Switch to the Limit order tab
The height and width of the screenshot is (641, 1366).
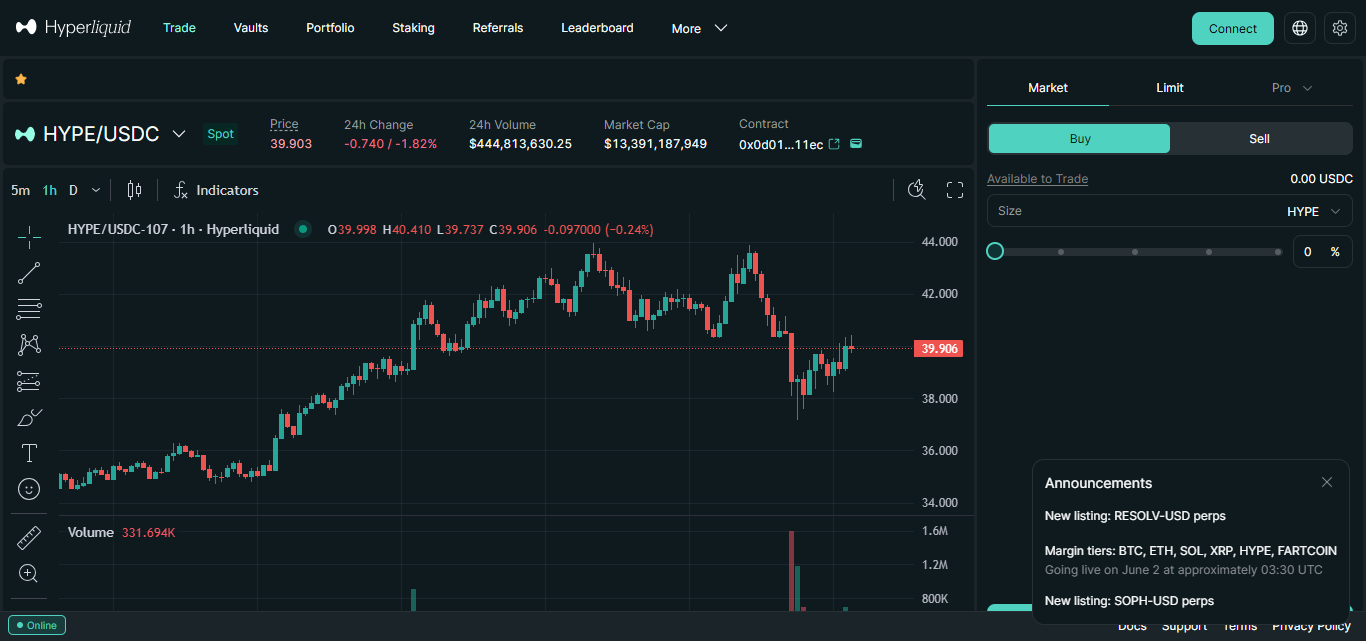coord(1170,88)
